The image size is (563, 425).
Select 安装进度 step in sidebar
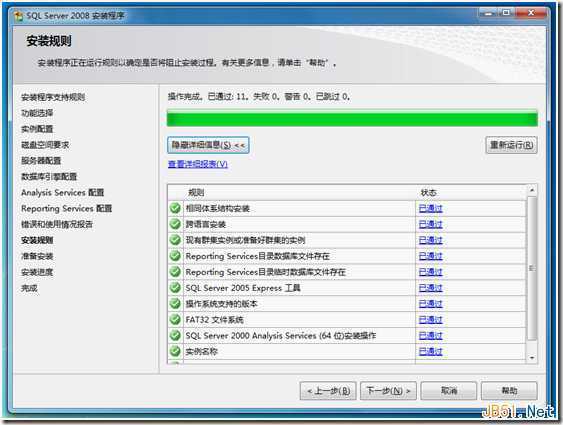tap(37, 272)
